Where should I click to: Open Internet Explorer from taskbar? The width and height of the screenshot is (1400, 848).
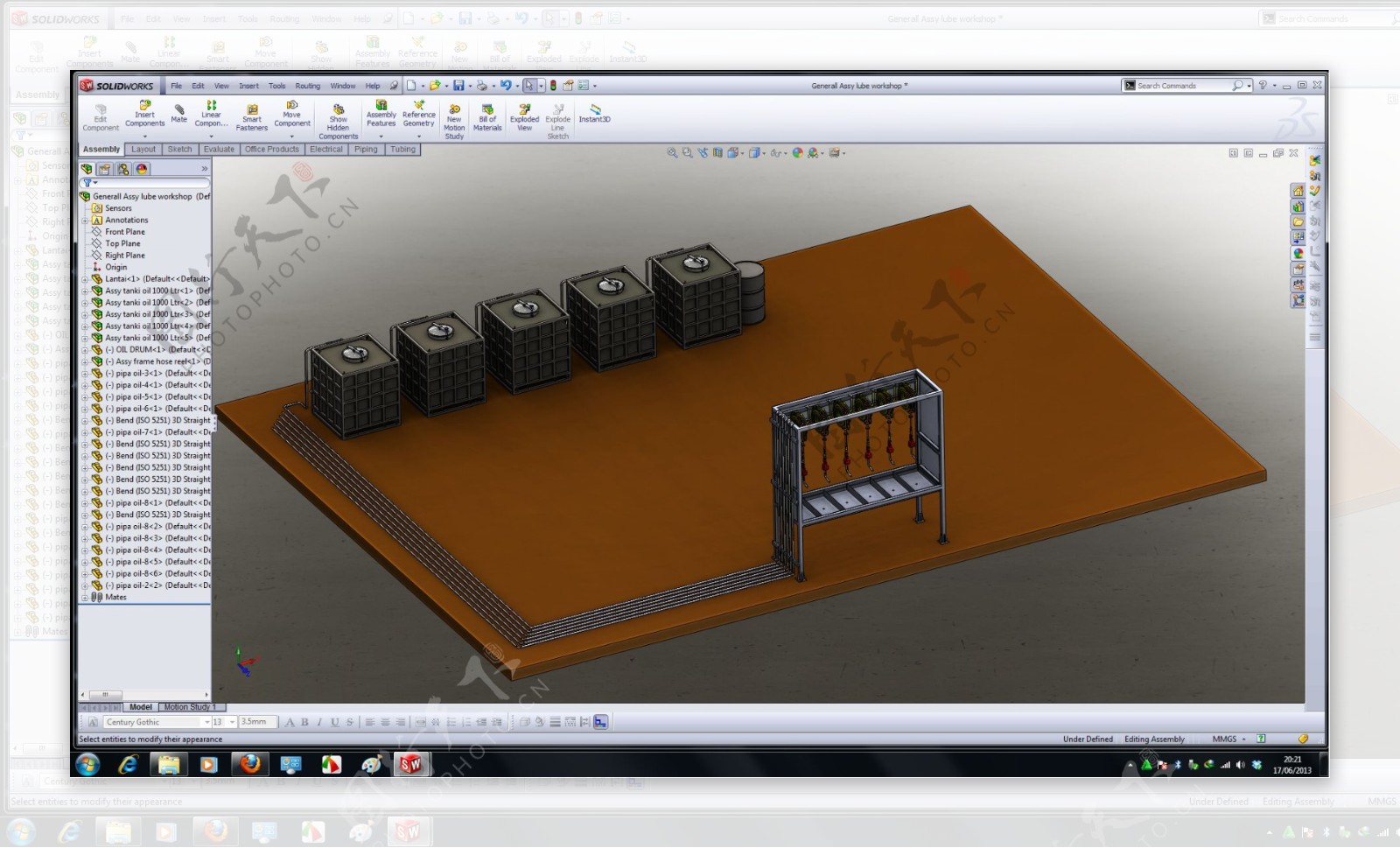tap(128, 764)
